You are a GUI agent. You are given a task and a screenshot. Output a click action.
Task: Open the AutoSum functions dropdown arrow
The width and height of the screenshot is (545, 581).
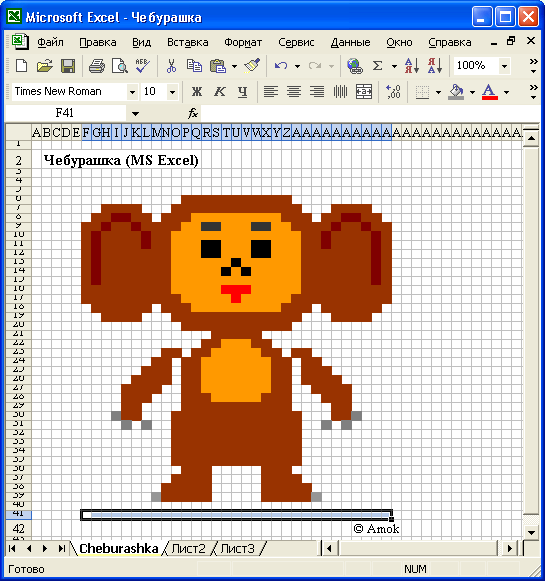(394, 67)
